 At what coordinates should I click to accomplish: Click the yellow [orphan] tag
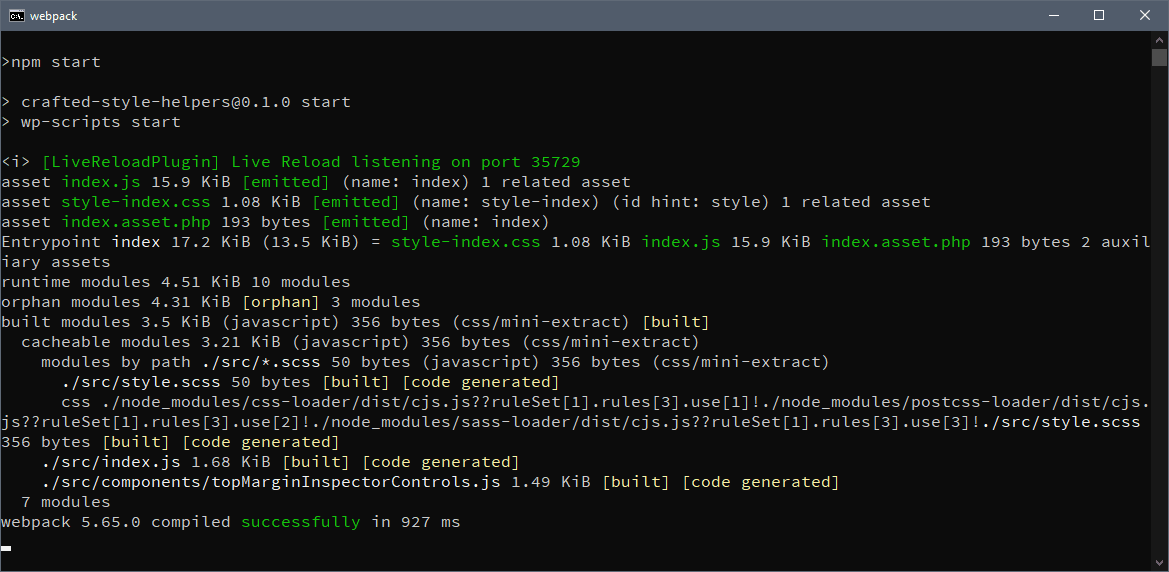(x=280, y=302)
